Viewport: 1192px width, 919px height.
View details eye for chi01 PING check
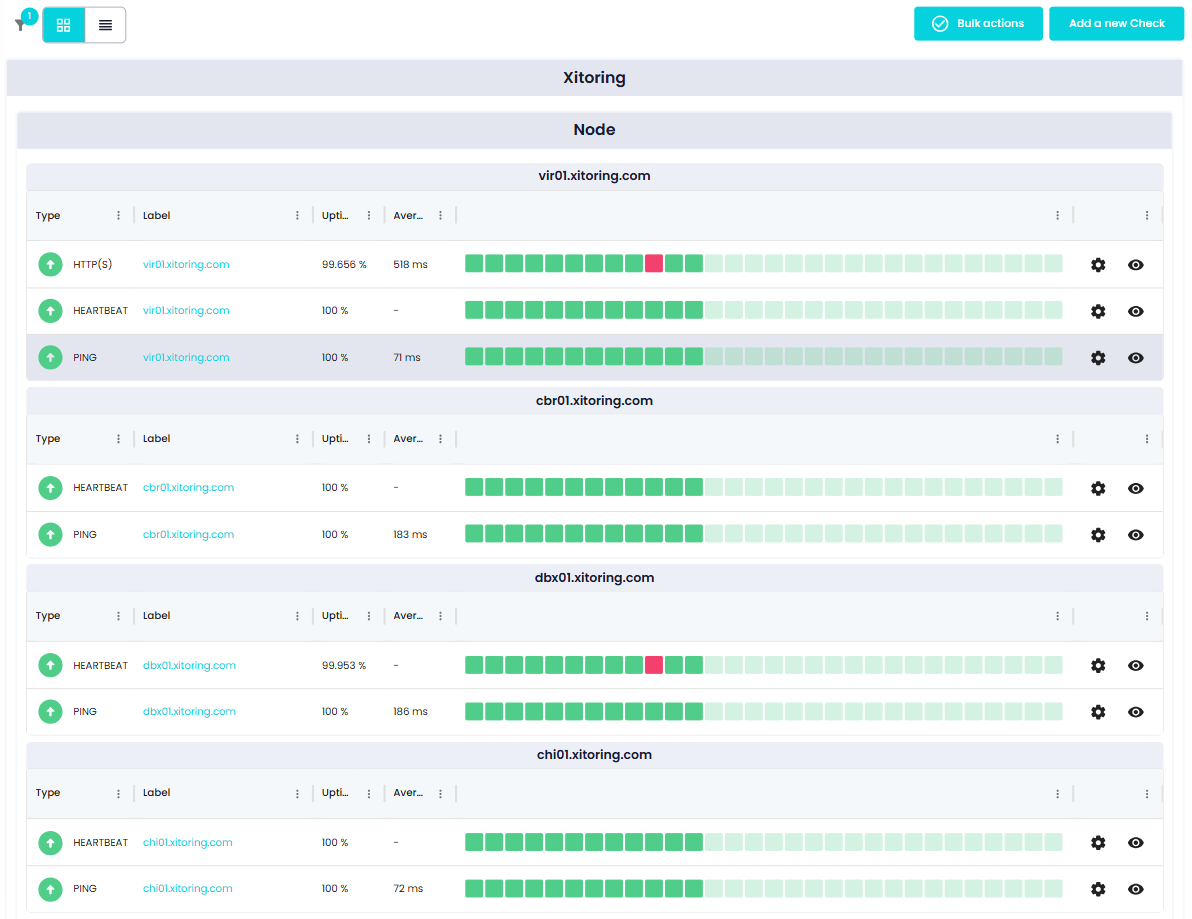coord(1135,889)
